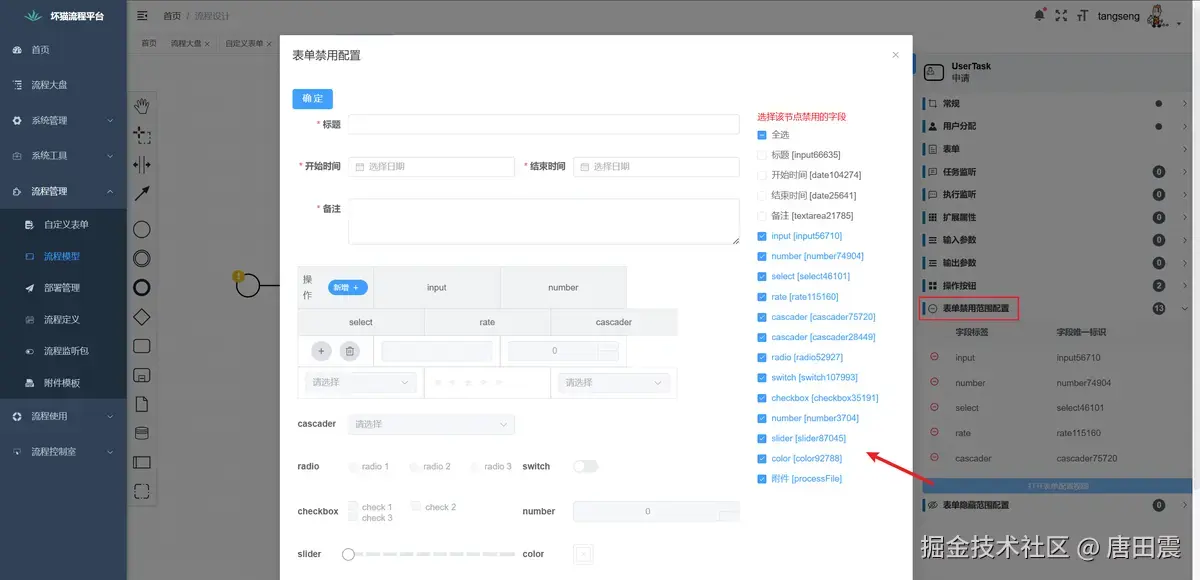1200x580 pixels.
Task: Click the hamburger icon to collapse sidebar
Action: click(x=142, y=15)
